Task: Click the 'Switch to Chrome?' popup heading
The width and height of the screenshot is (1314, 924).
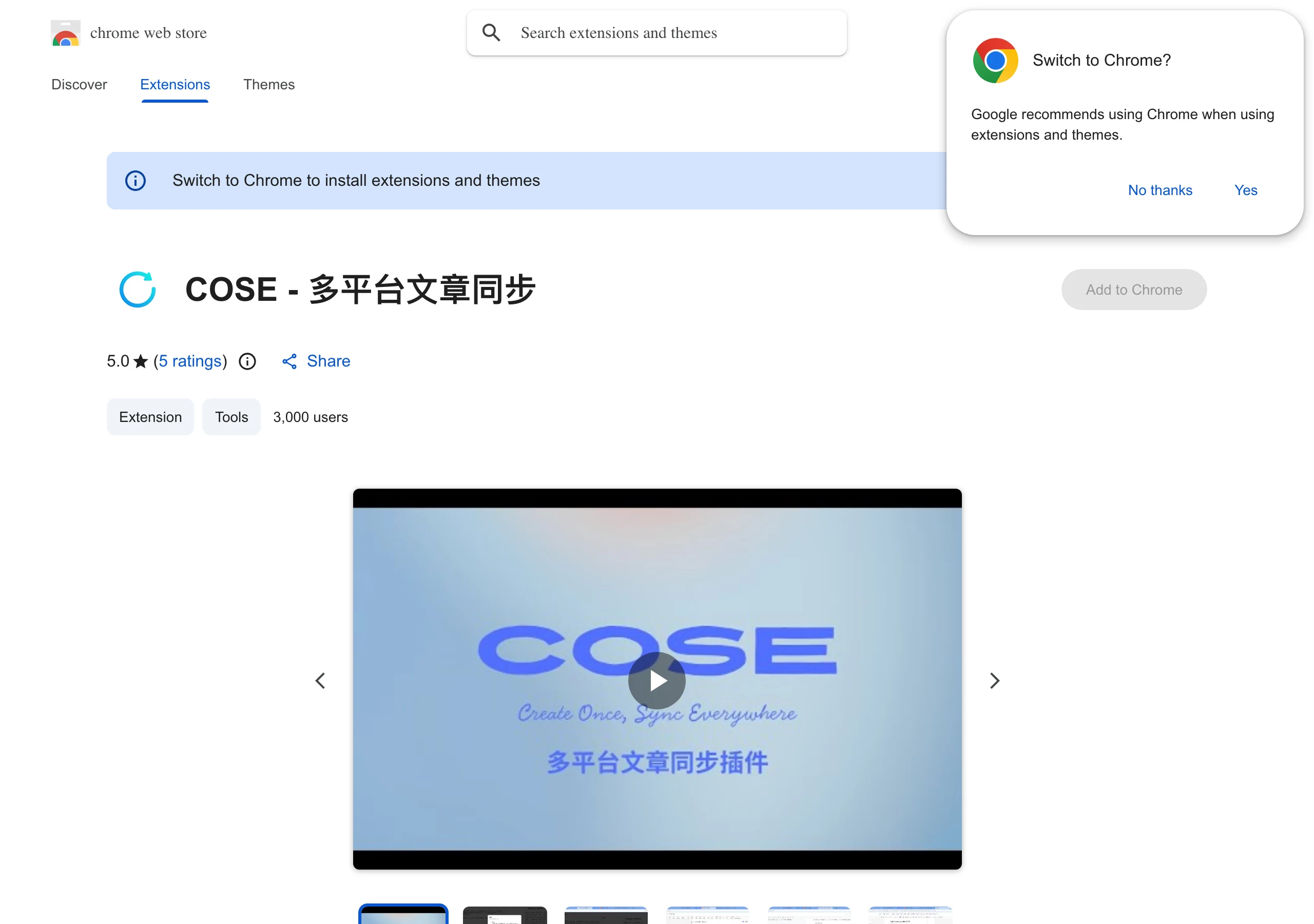Action: click(1102, 60)
